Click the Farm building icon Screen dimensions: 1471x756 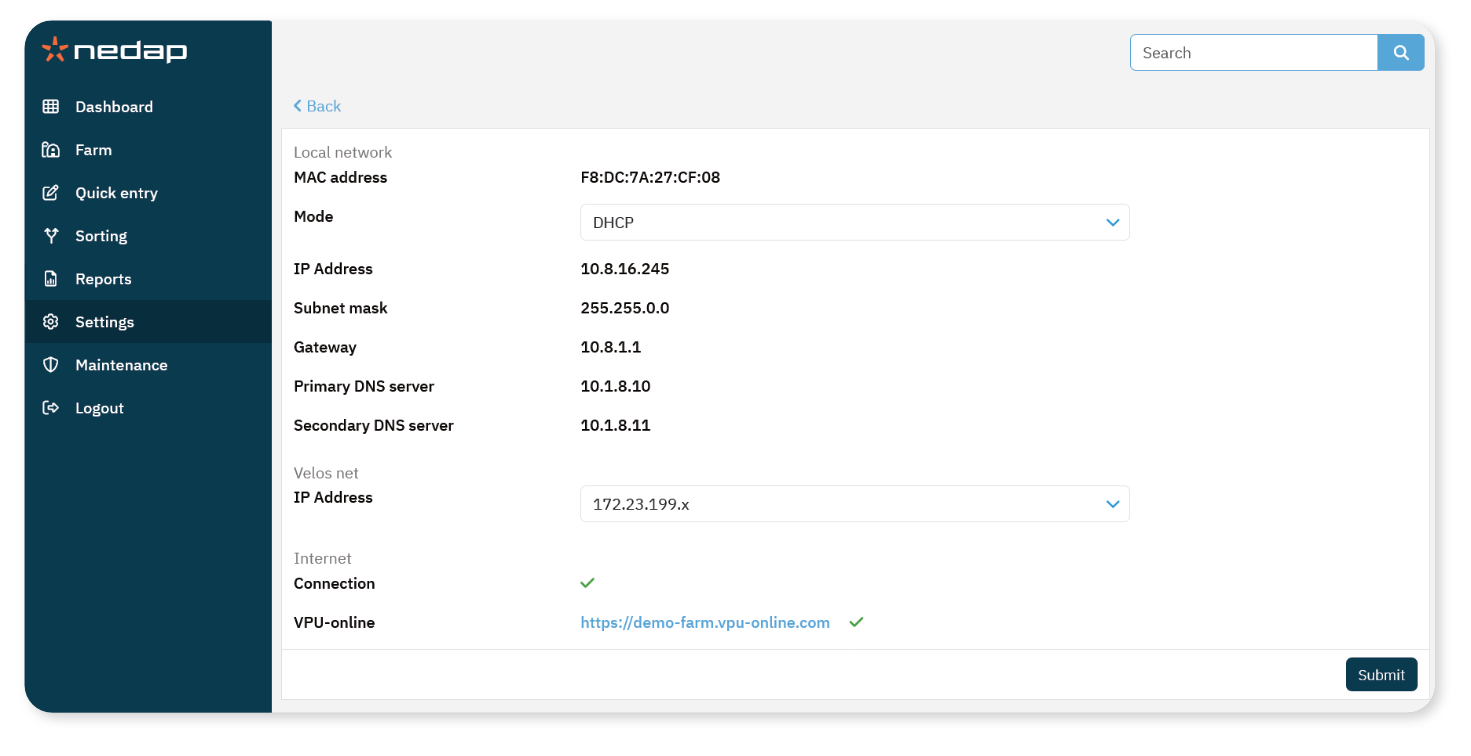click(51, 150)
